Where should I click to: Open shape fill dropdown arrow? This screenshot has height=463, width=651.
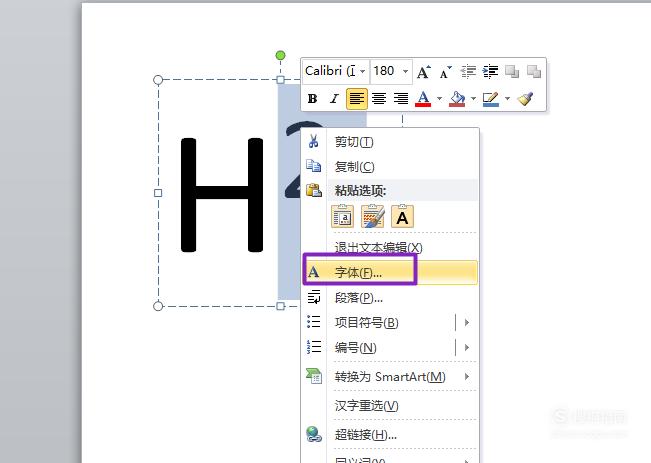pyautogui.click(x=473, y=99)
